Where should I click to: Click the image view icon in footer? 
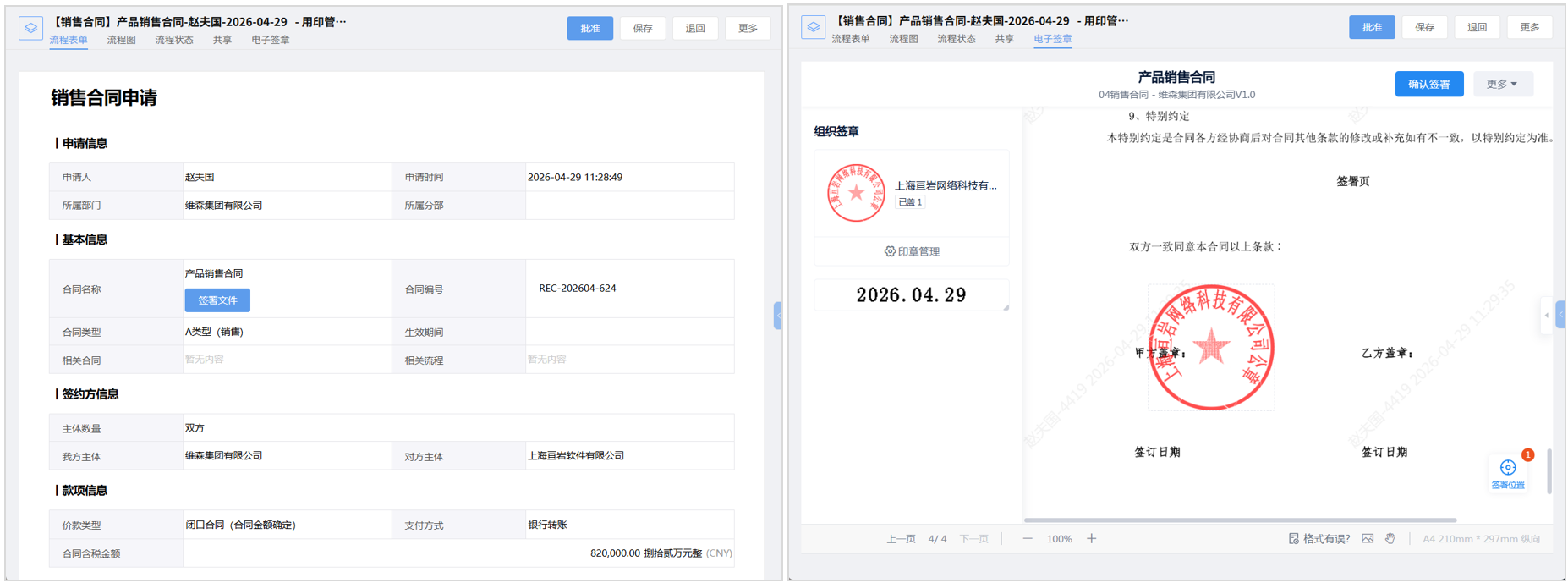(x=1368, y=539)
